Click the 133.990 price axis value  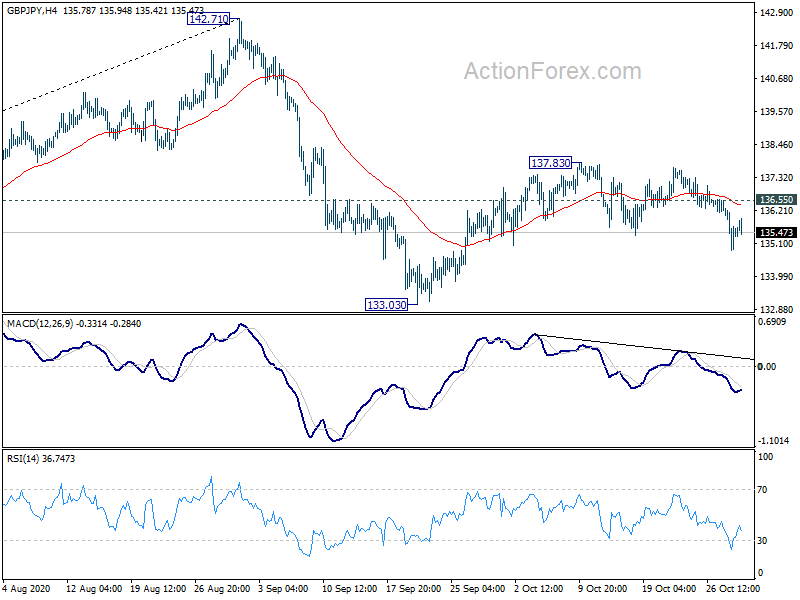coord(777,277)
